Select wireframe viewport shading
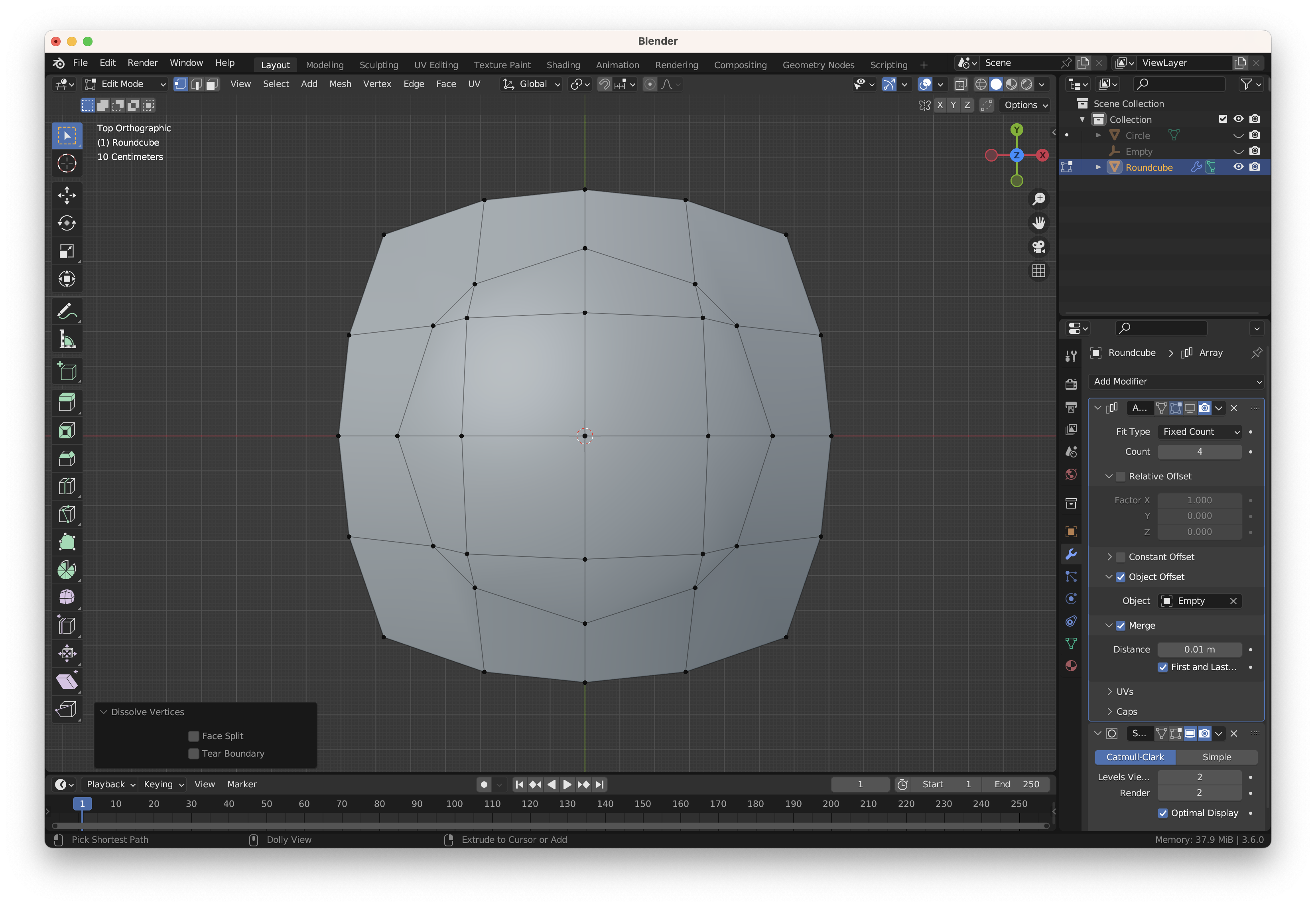1316x907 pixels. tap(981, 84)
